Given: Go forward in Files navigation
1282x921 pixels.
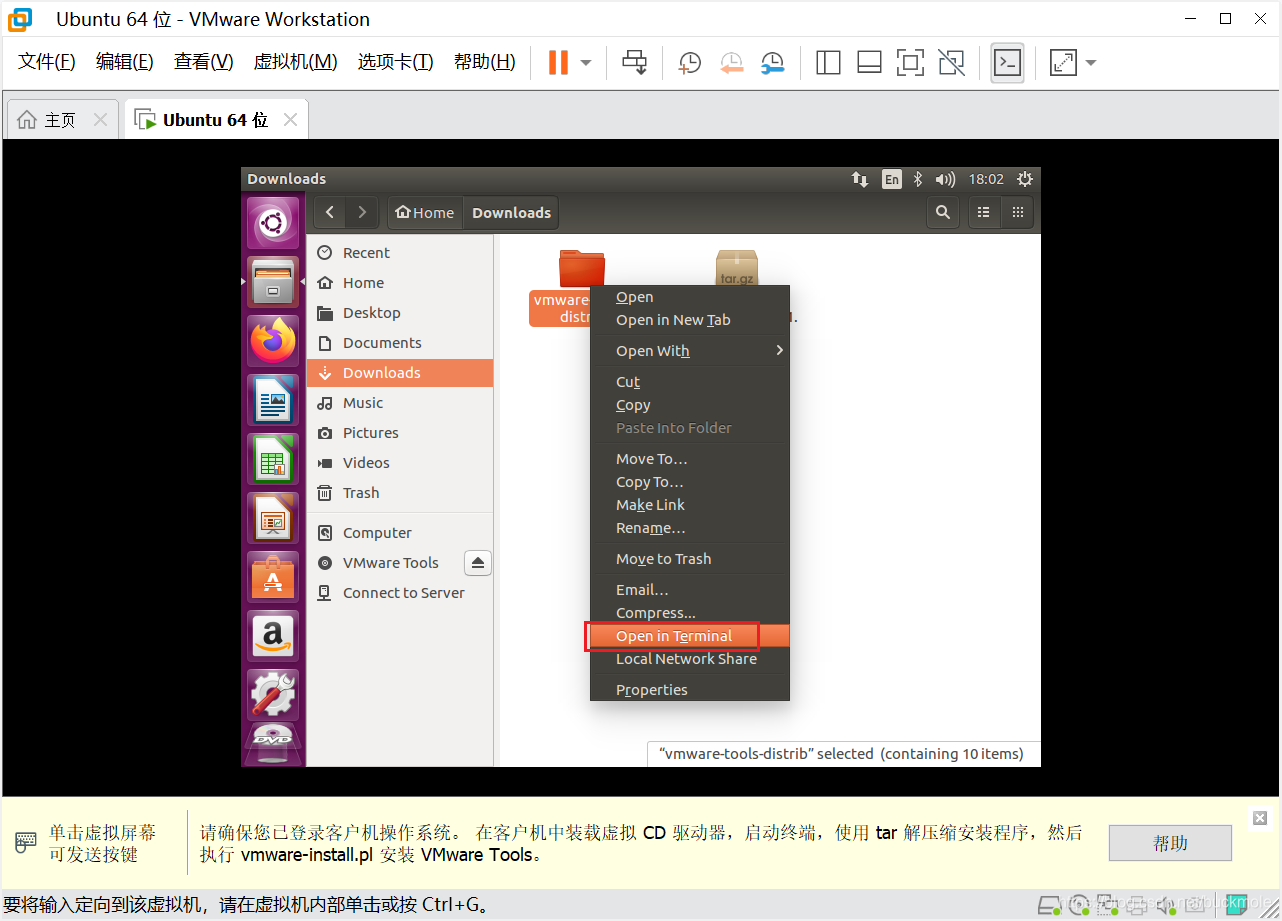Looking at the screenshot, I should [362, 212].
